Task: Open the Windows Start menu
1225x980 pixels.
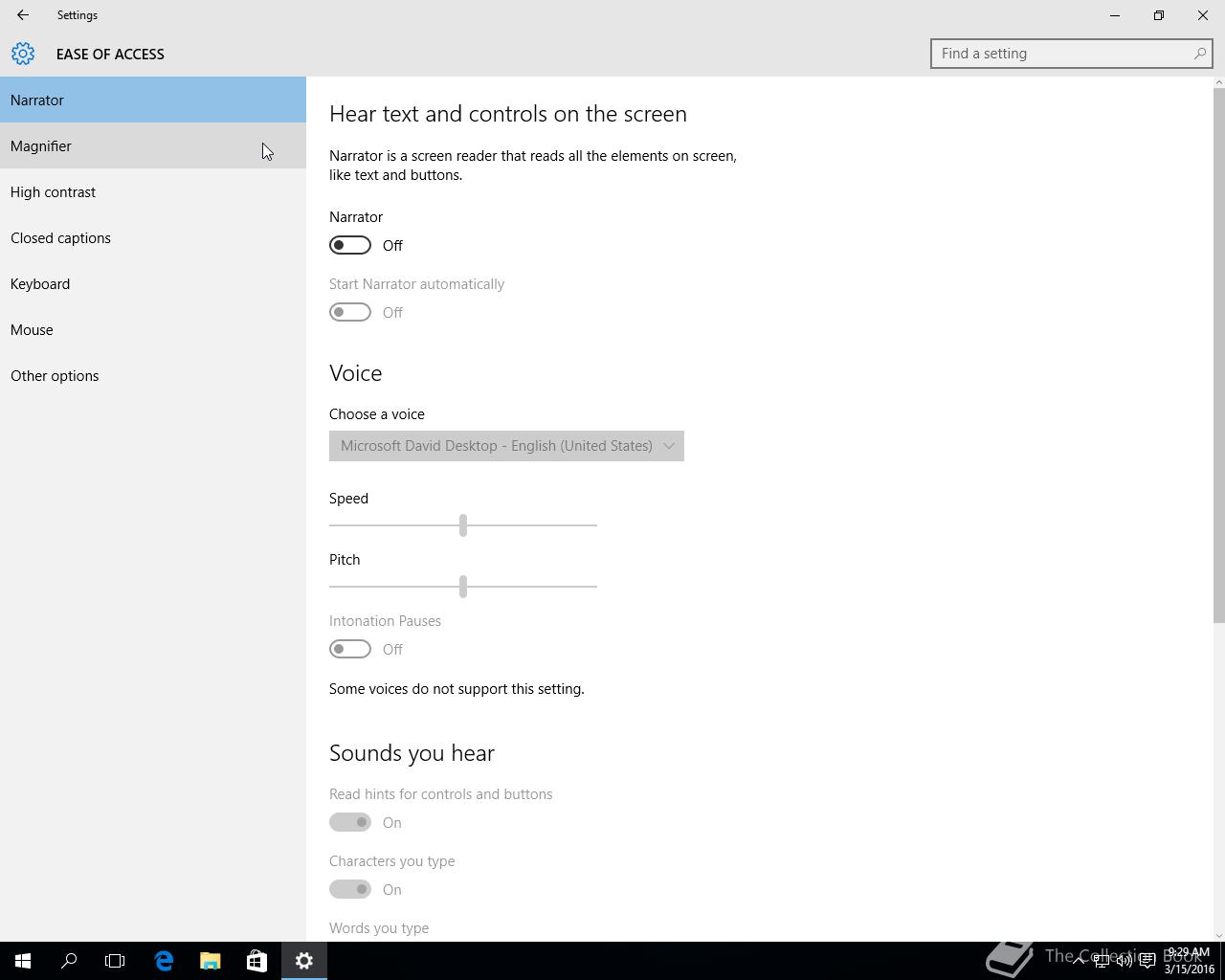Action: (x=23, y=961)
